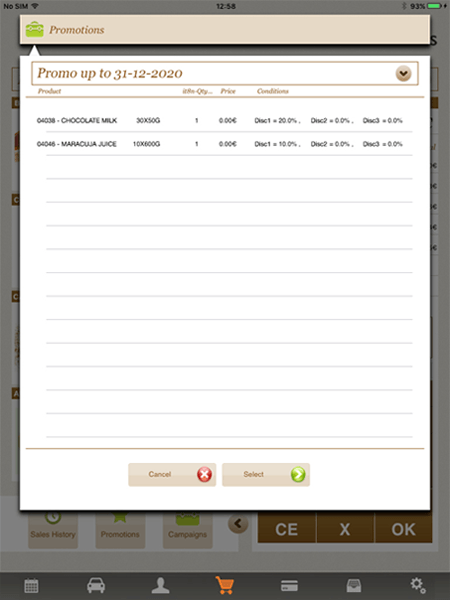The height and width of the screenshot is (600, 450).
Task: Select the 04038 Chocolate Milk row
Action: point(225,121)
